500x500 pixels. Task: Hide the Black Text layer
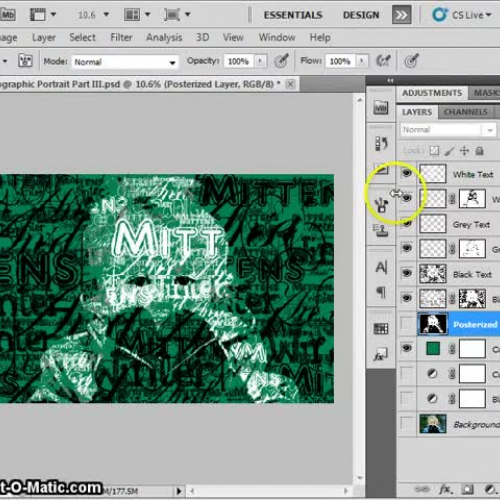[407, 273]
